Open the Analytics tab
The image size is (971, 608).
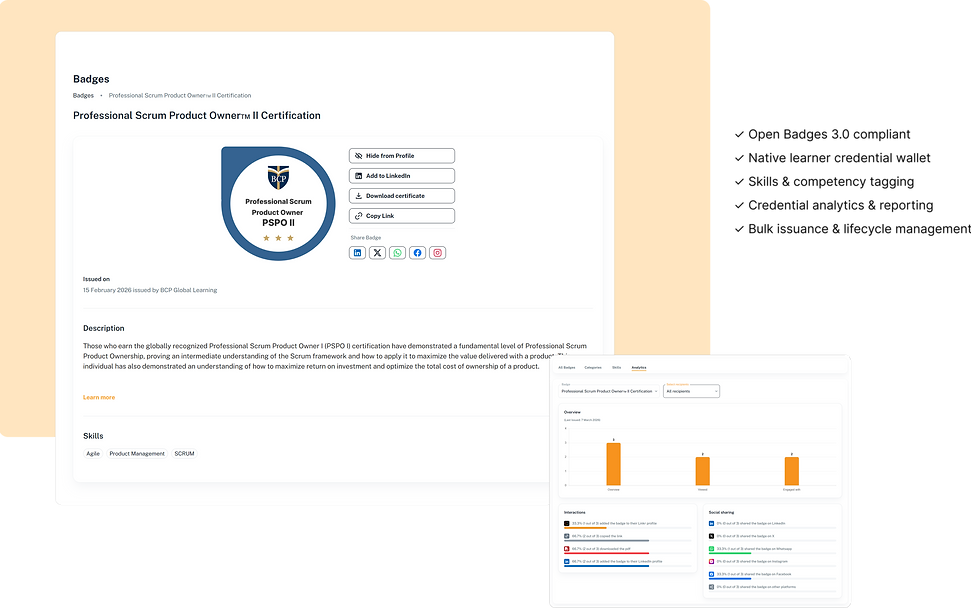point(638,368)
